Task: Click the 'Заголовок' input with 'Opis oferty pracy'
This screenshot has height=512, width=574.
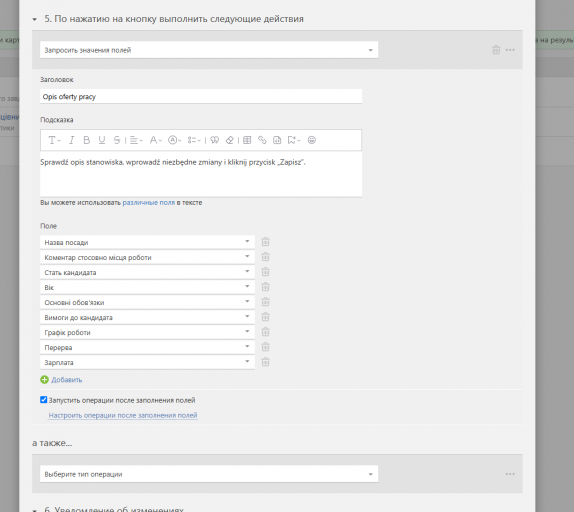Action: pyautogui.click(x=201, y=97)
